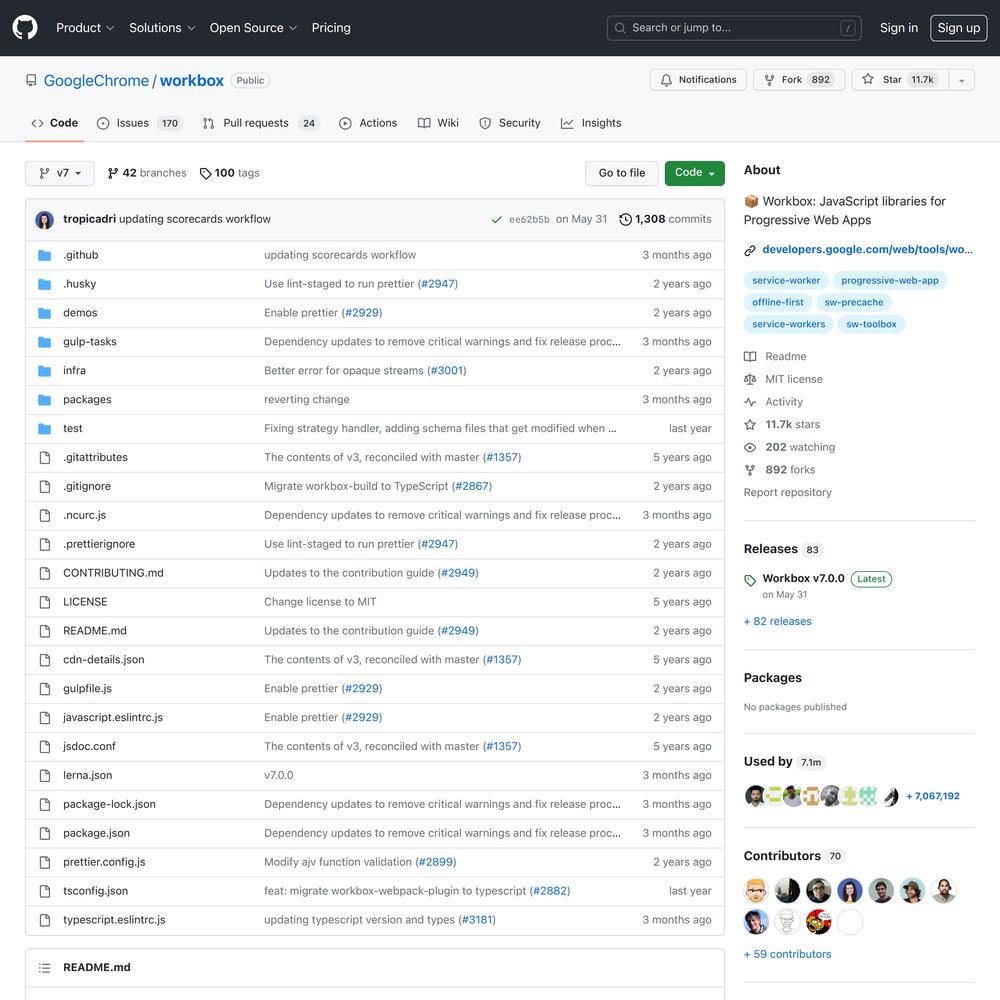Viewport: 1000px width, 1000px height.
Task: Open the Star lists dropdown arrow
Action: coord(961,80)
